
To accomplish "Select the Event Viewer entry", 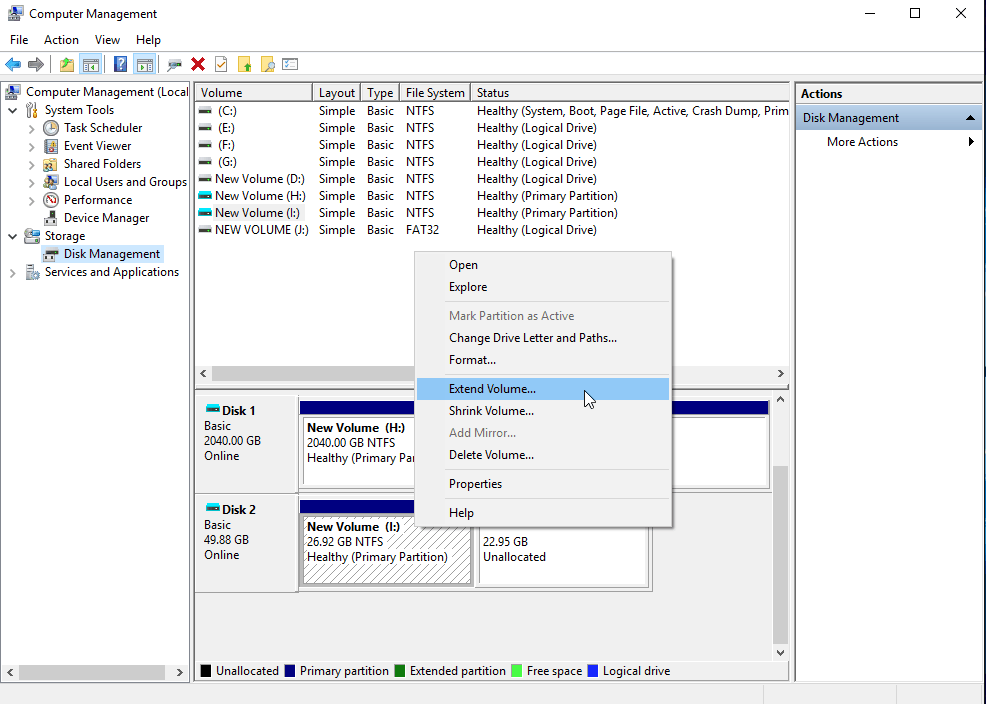I will pos(99,145).
